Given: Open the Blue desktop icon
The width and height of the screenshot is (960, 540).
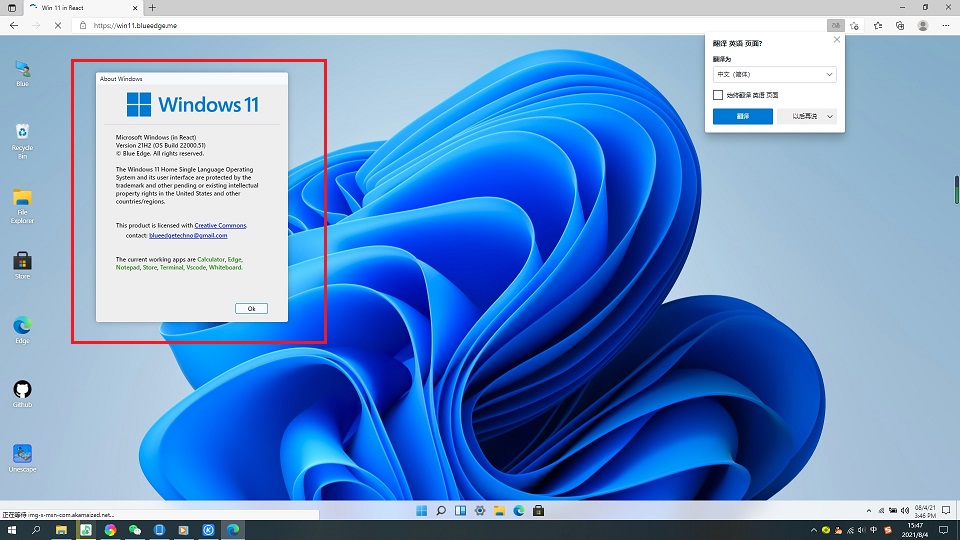Looking at the screenshot, I should point(23,73).
